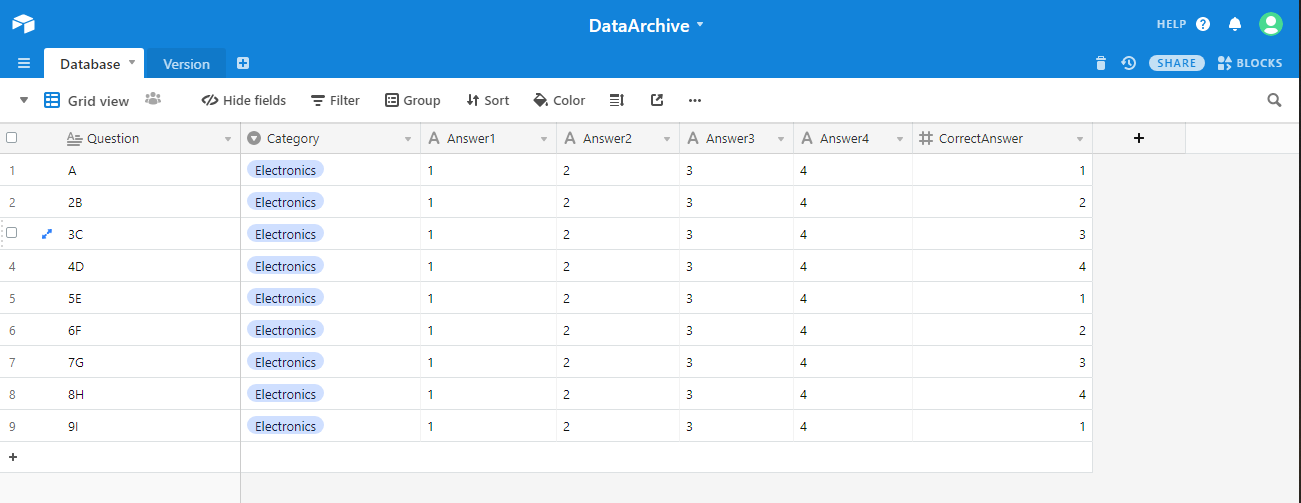1301x503 pixels.
Task: Open the hamburger tables list menu
Action: click(24, 63)
